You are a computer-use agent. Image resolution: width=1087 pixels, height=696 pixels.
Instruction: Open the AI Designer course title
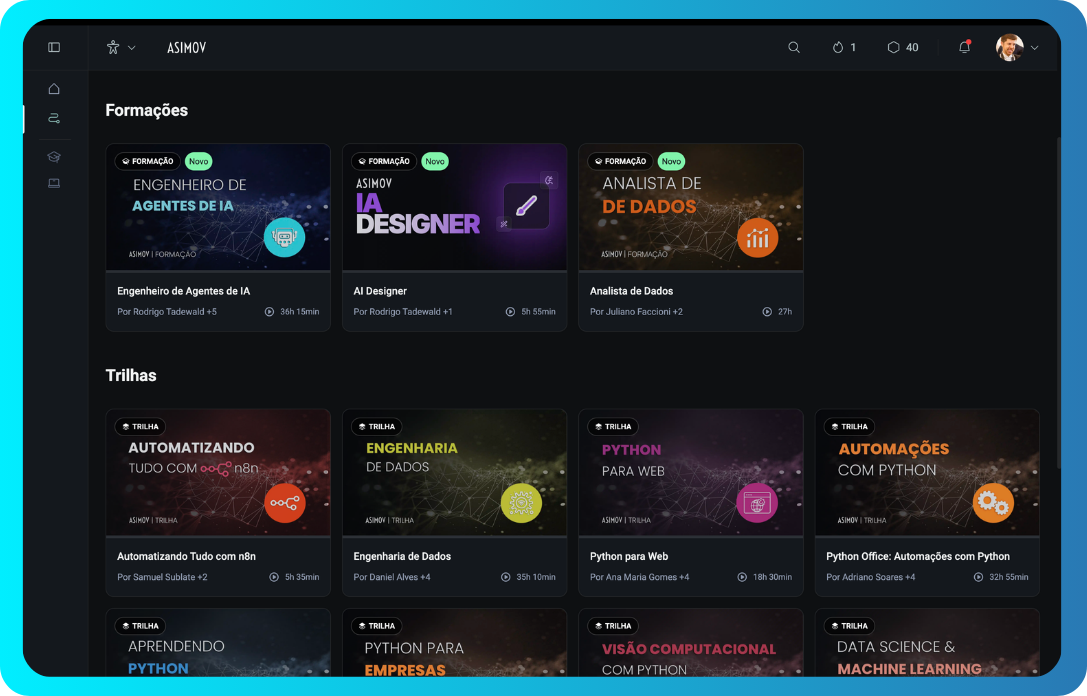point(380,291)
